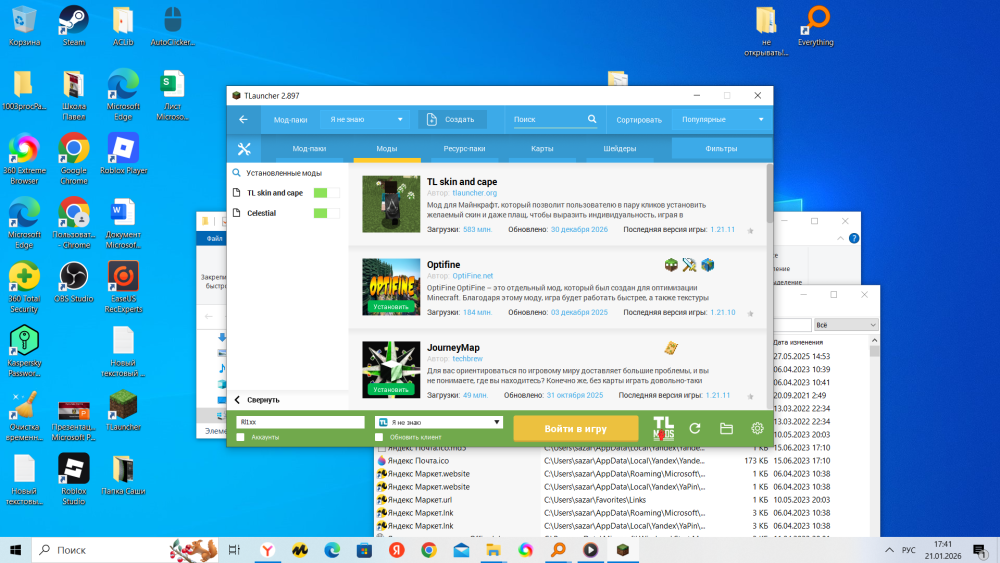
Task: Open the notification center icon
Action: 980,550
